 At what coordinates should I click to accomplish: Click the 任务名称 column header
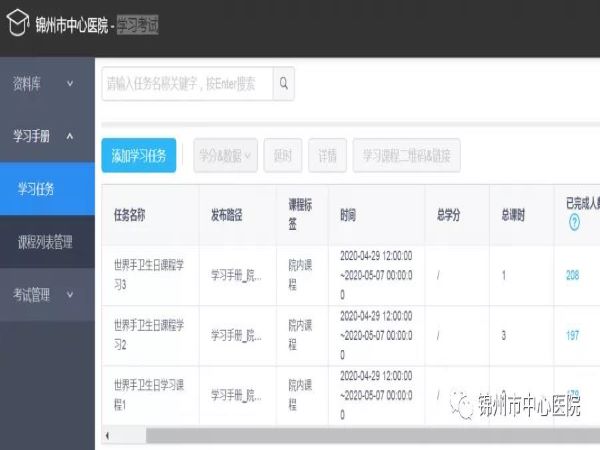coord(129,215)
